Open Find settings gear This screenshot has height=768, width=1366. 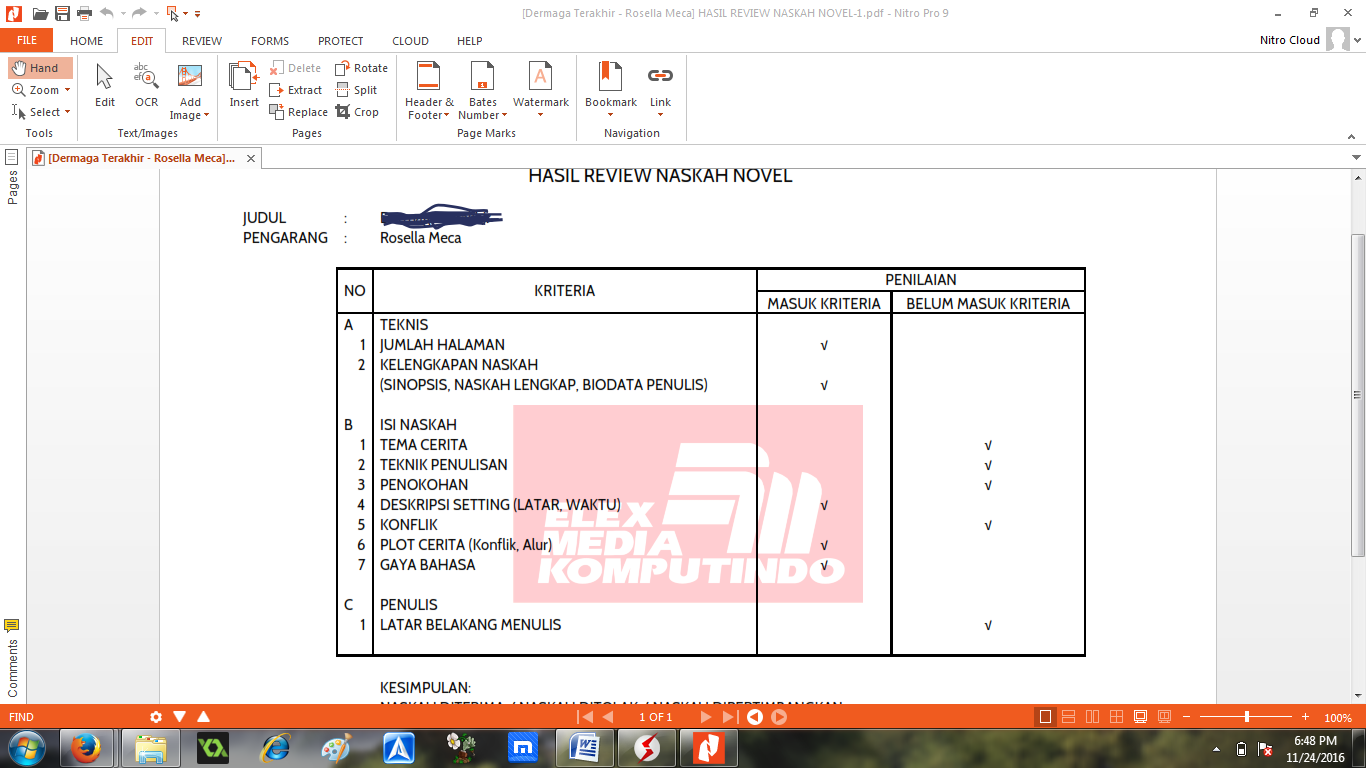[x=156, y=717]
